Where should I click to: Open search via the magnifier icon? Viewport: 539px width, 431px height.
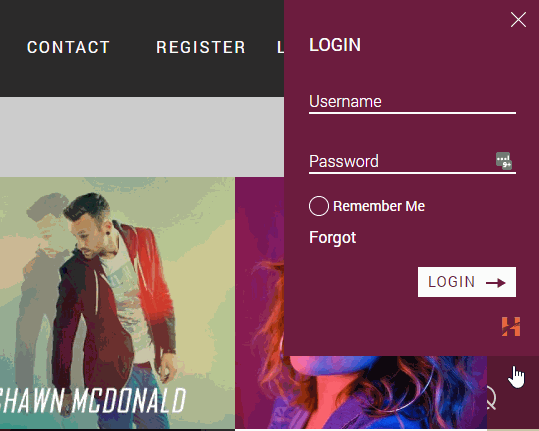point(492,397)
